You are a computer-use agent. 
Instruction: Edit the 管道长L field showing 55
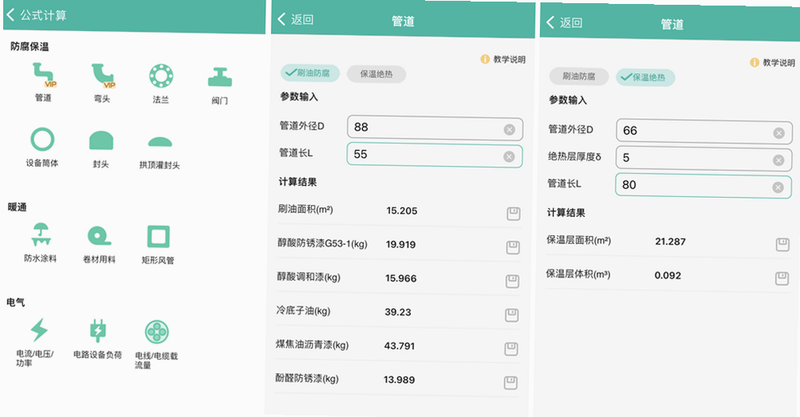pyautogui.click(x=434, y=155)
